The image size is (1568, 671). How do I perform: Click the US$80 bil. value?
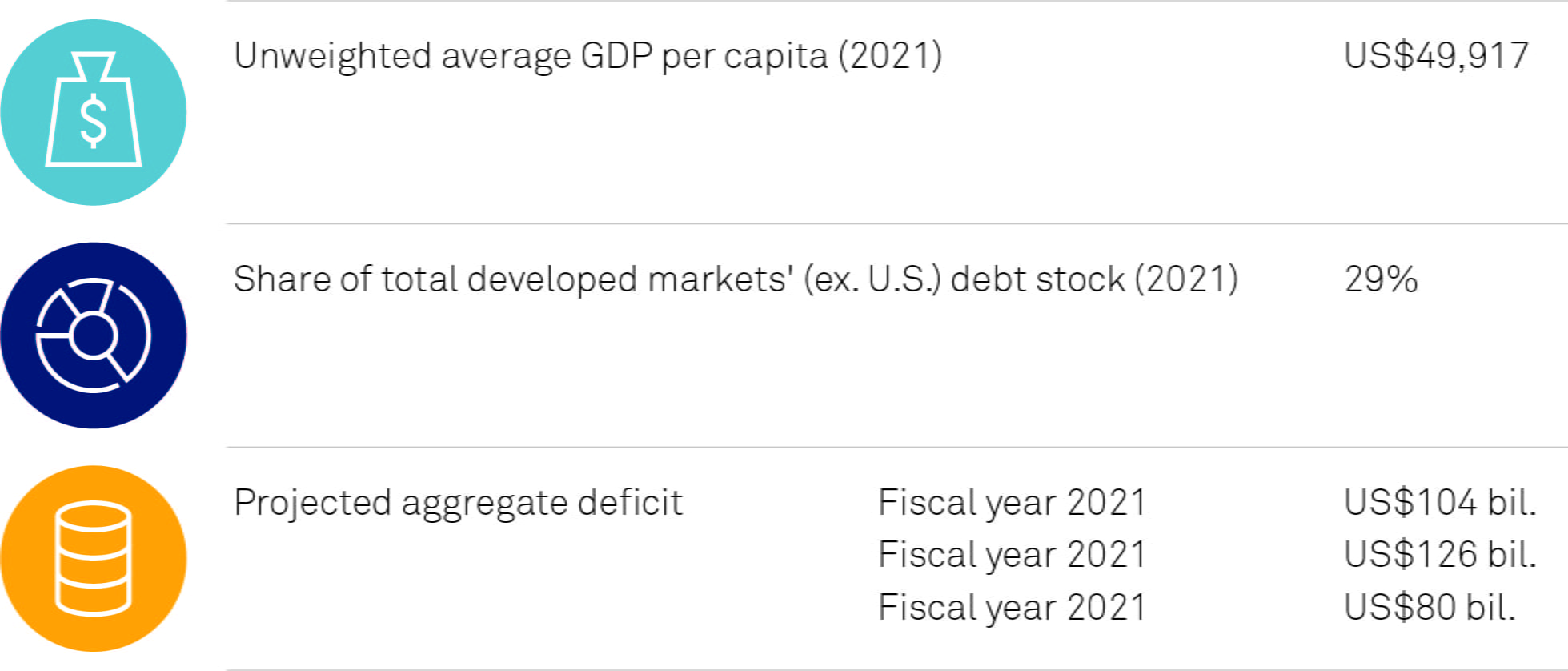point(1430,608)
